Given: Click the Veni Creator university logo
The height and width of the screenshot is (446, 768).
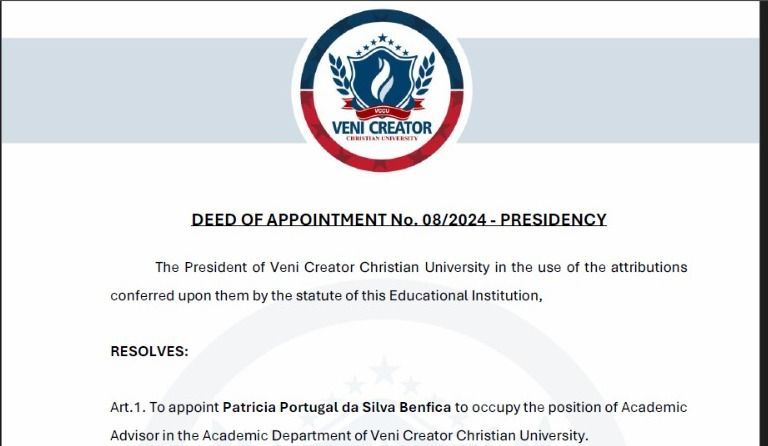Looking at the screenshot, I should pos(382,89).
